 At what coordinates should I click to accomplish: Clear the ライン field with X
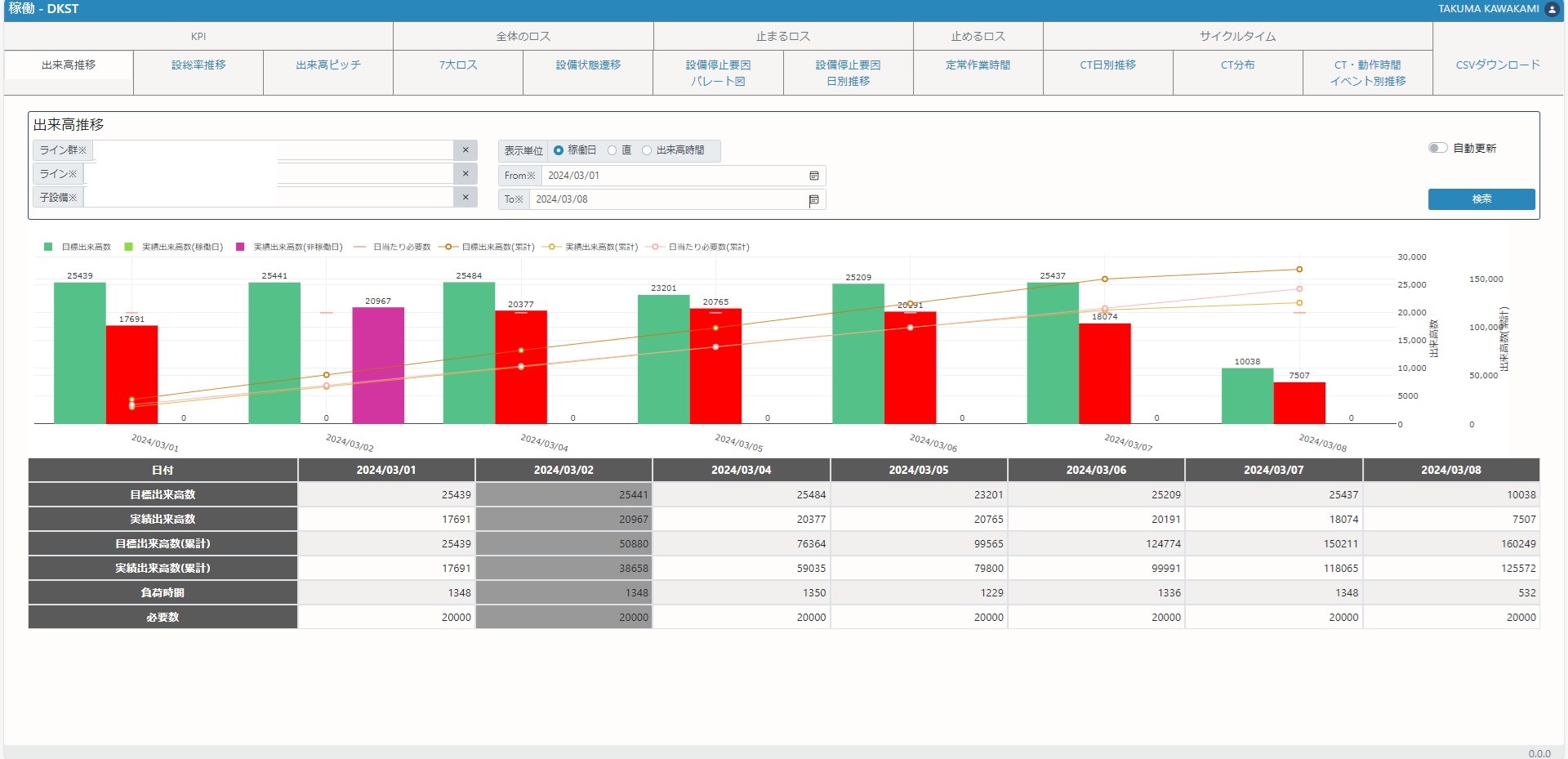pos(465,174)
